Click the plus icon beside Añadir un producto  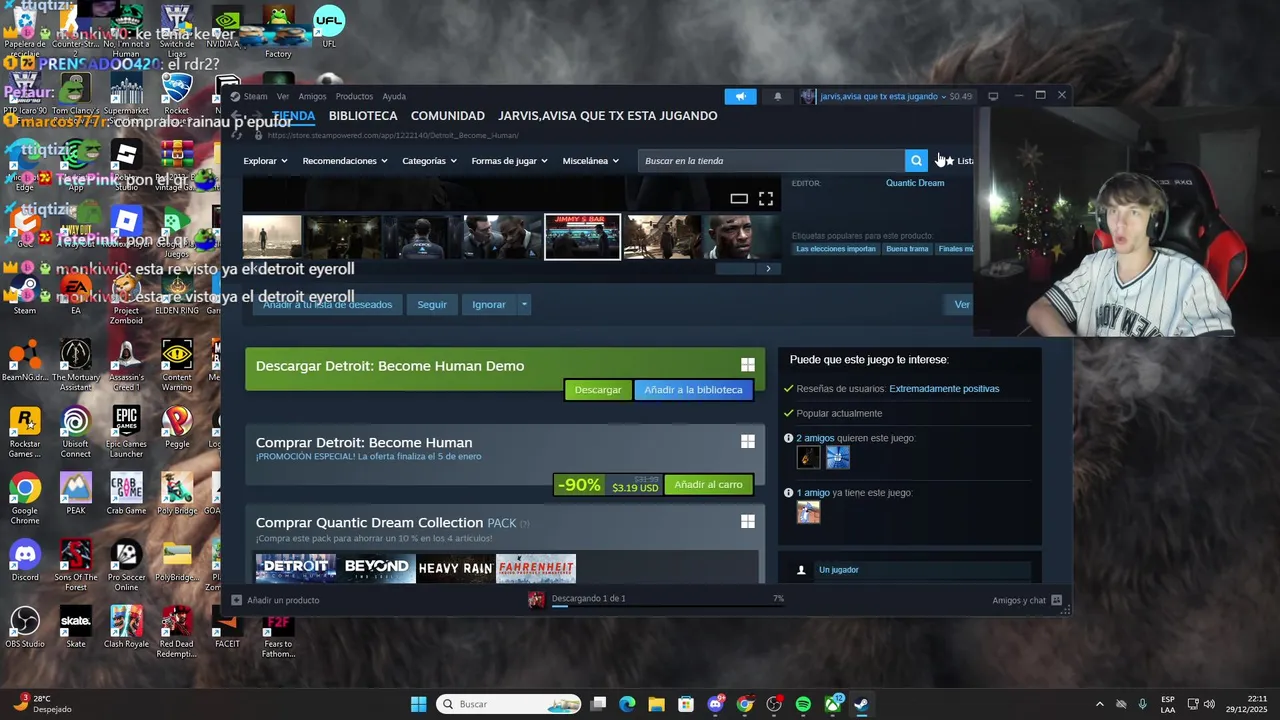(236, 600)
